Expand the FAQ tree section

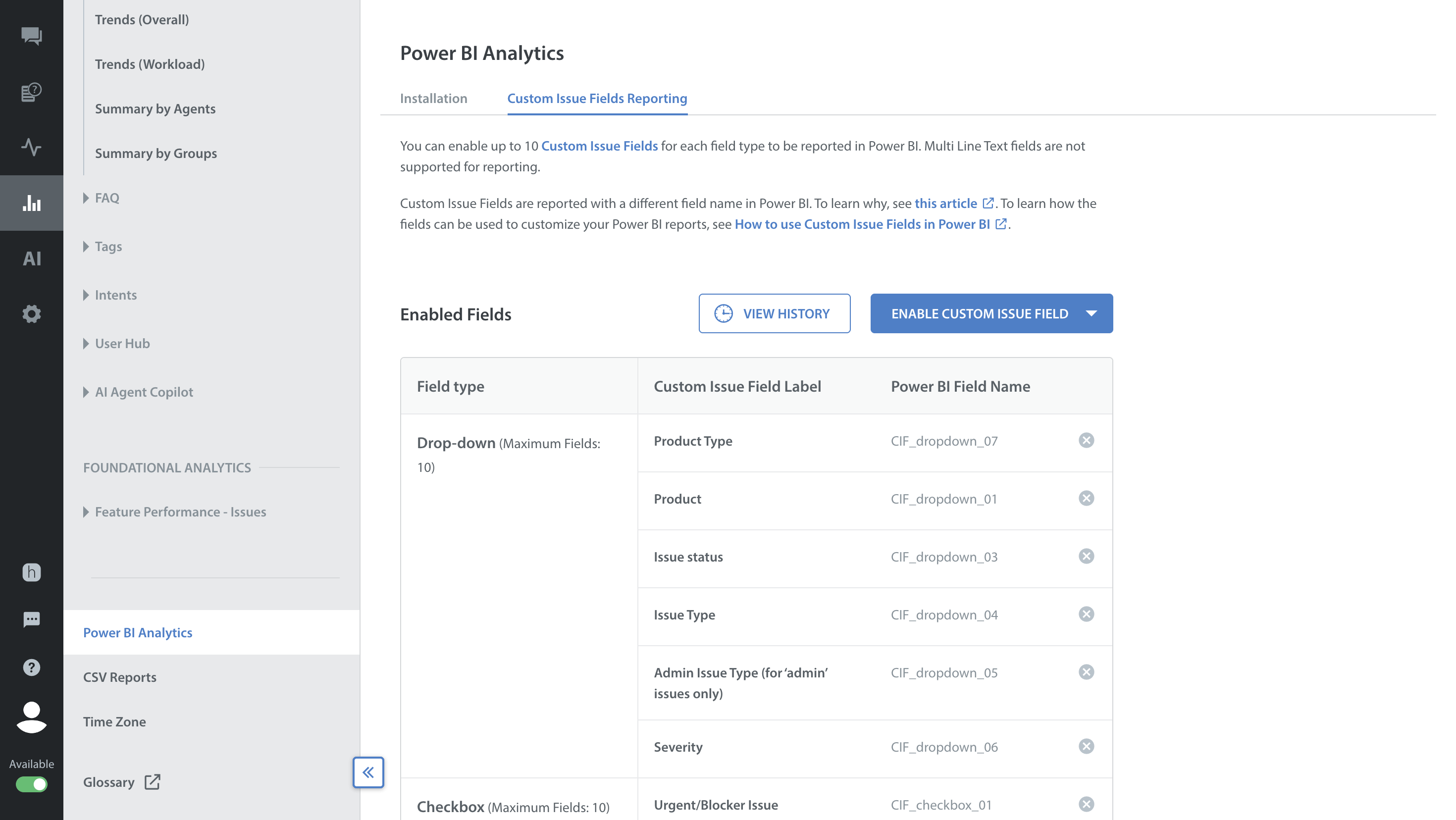86,198
